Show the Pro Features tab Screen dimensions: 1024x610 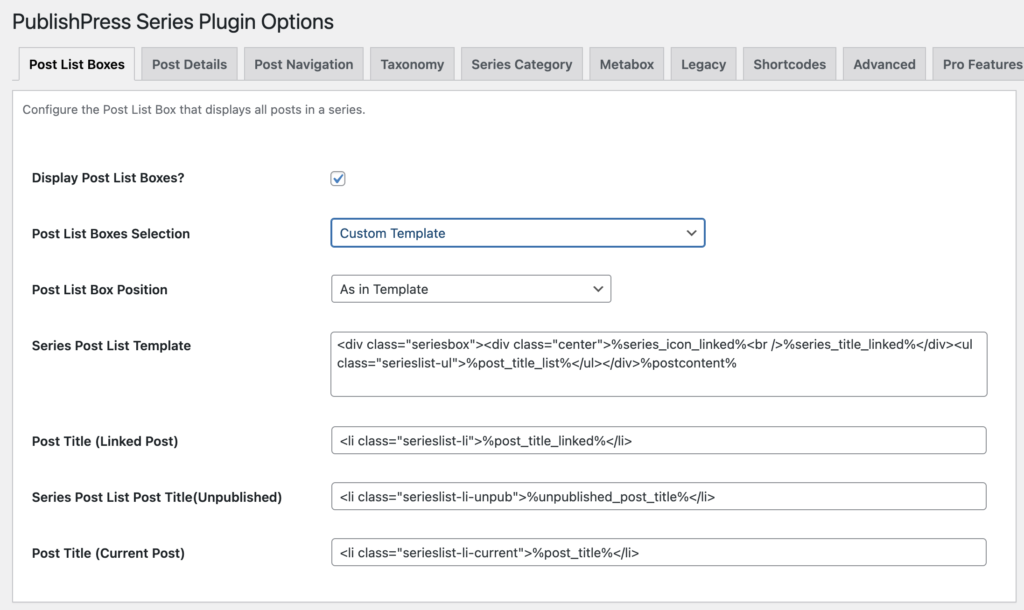[980, 64]
